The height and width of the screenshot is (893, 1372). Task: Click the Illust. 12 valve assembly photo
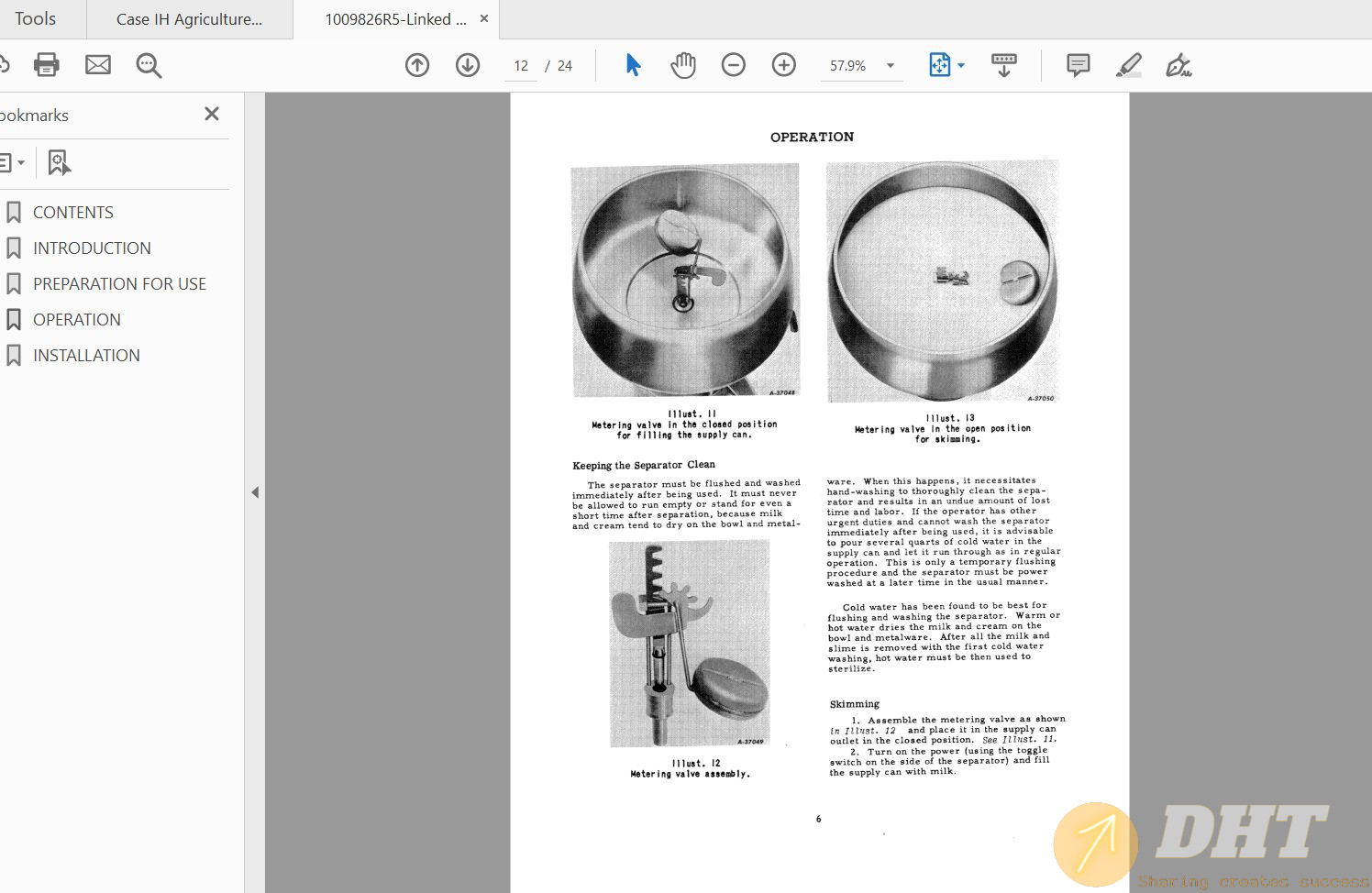[689, 644]
